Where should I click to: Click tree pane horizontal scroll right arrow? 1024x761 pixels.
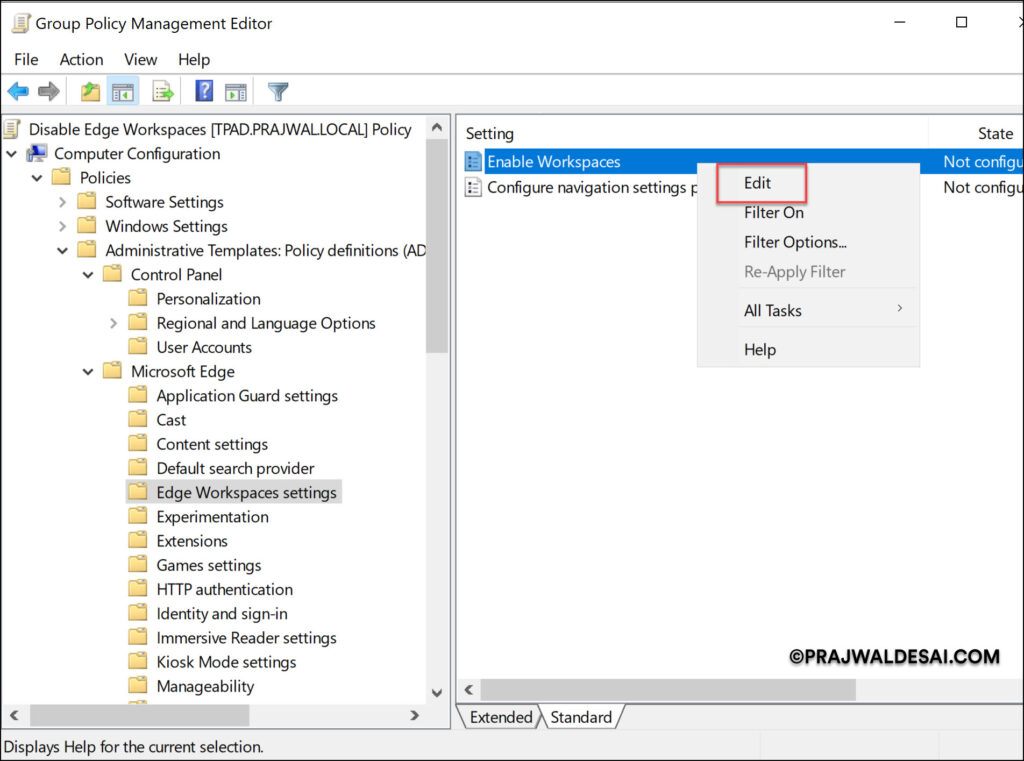414,715
